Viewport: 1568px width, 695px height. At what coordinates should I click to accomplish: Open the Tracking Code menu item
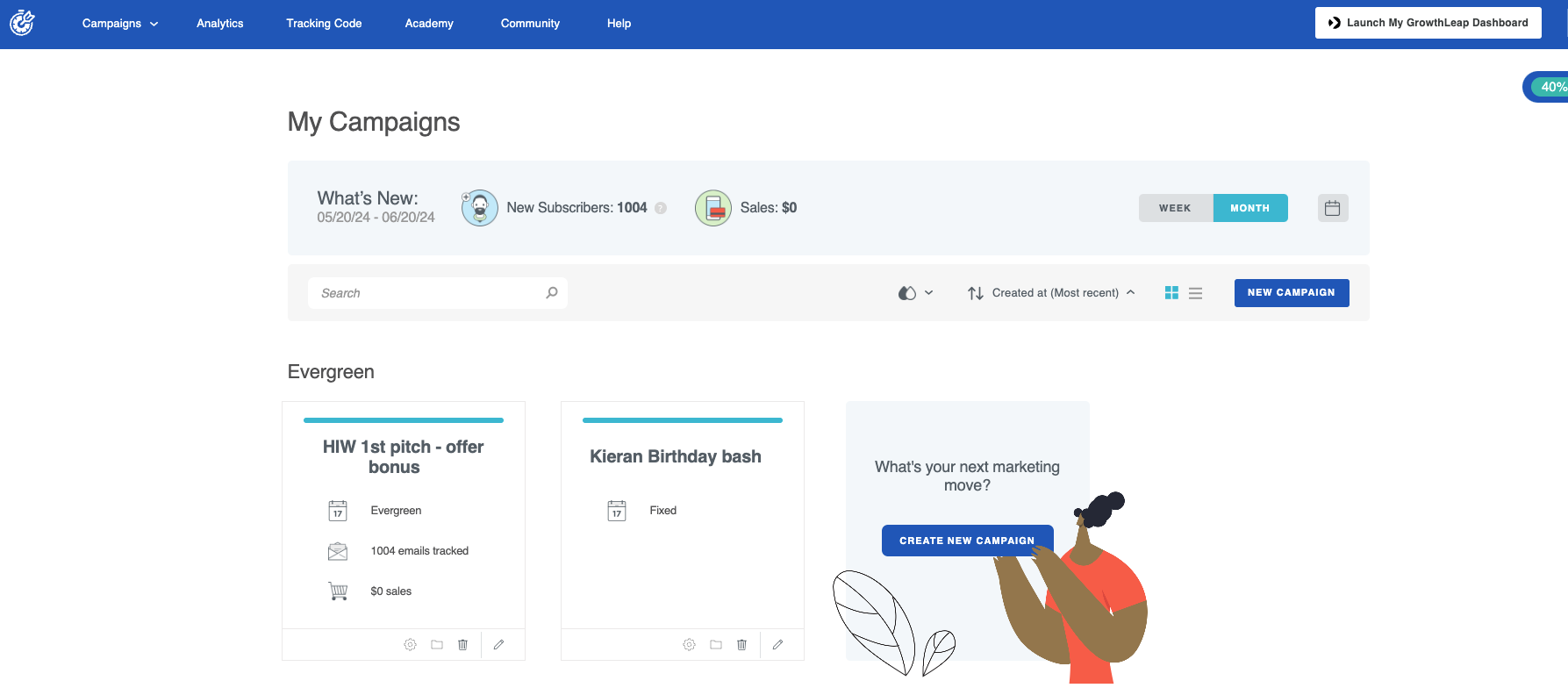[x=324, y=24]
